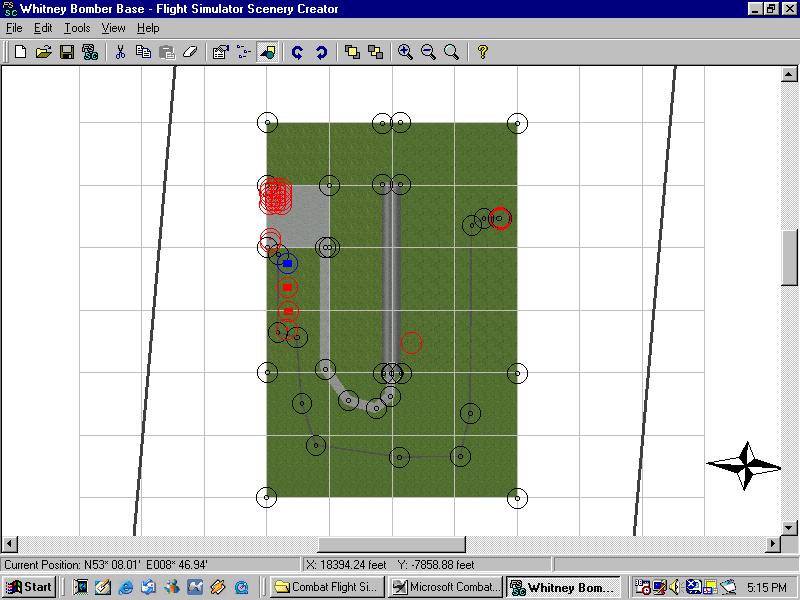Click the bring to front icon
This screenshot has height=600, width=800.
pos(352,52)
